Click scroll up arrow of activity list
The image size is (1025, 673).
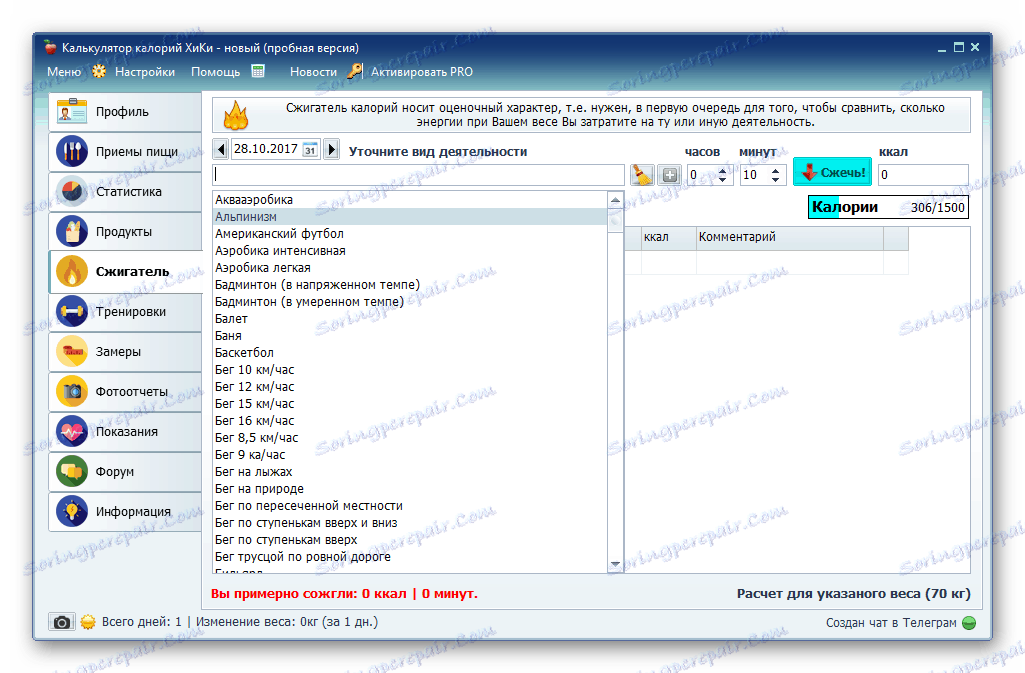pos(615,199)
